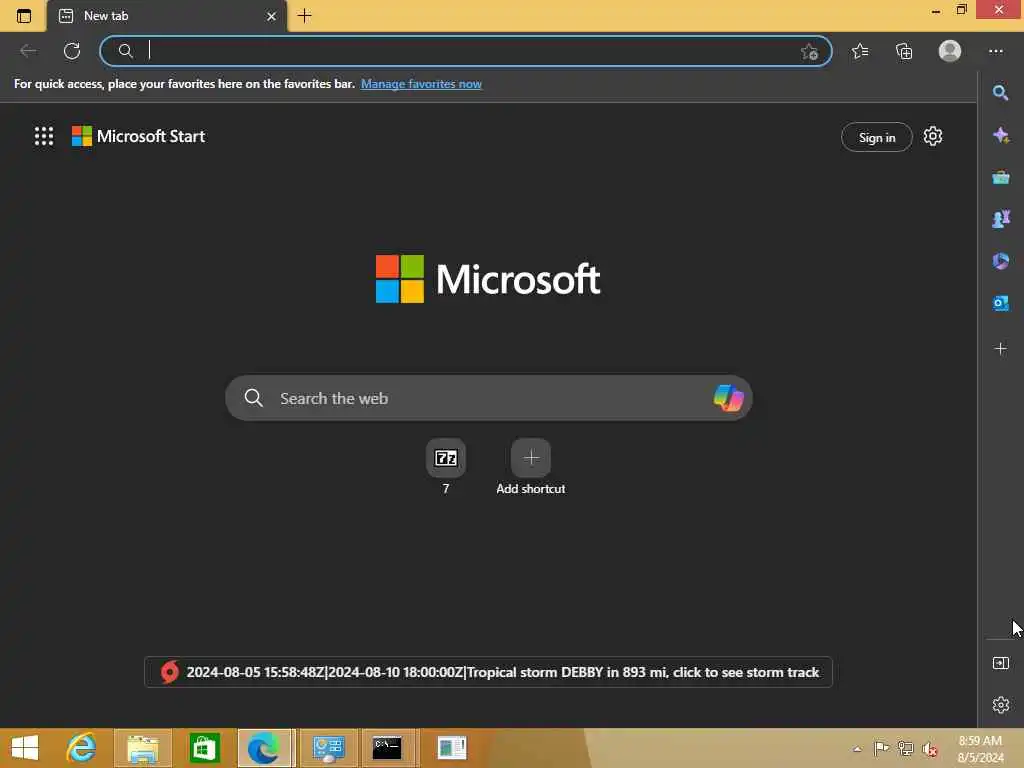The height and width of the screenshot is (768, 1024).
Task: Open Action Center flag icon
Action: 881,748
